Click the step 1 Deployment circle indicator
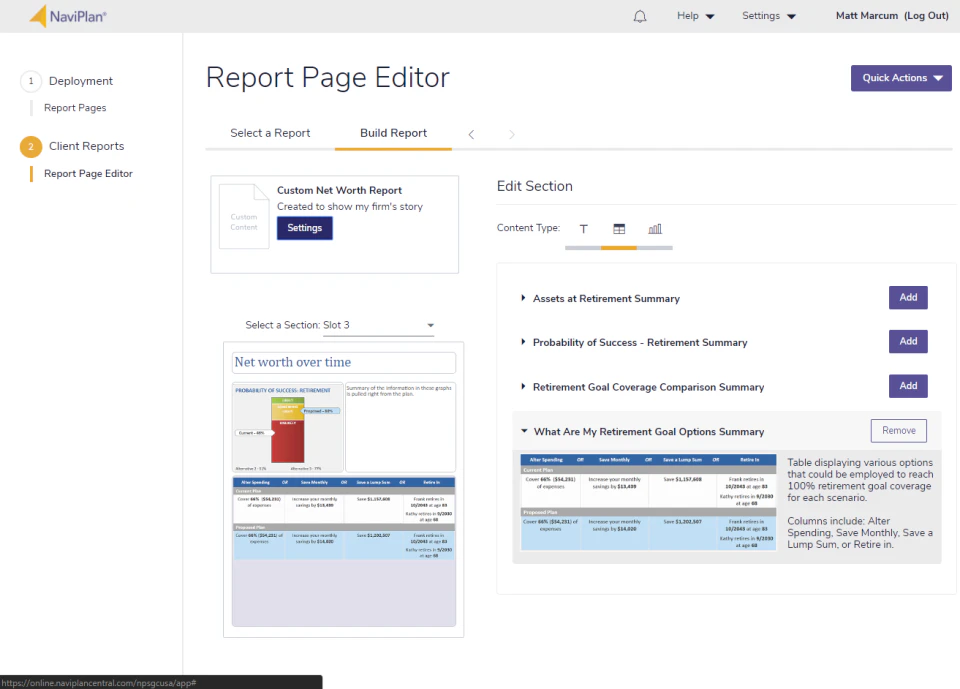 (30, 81)
